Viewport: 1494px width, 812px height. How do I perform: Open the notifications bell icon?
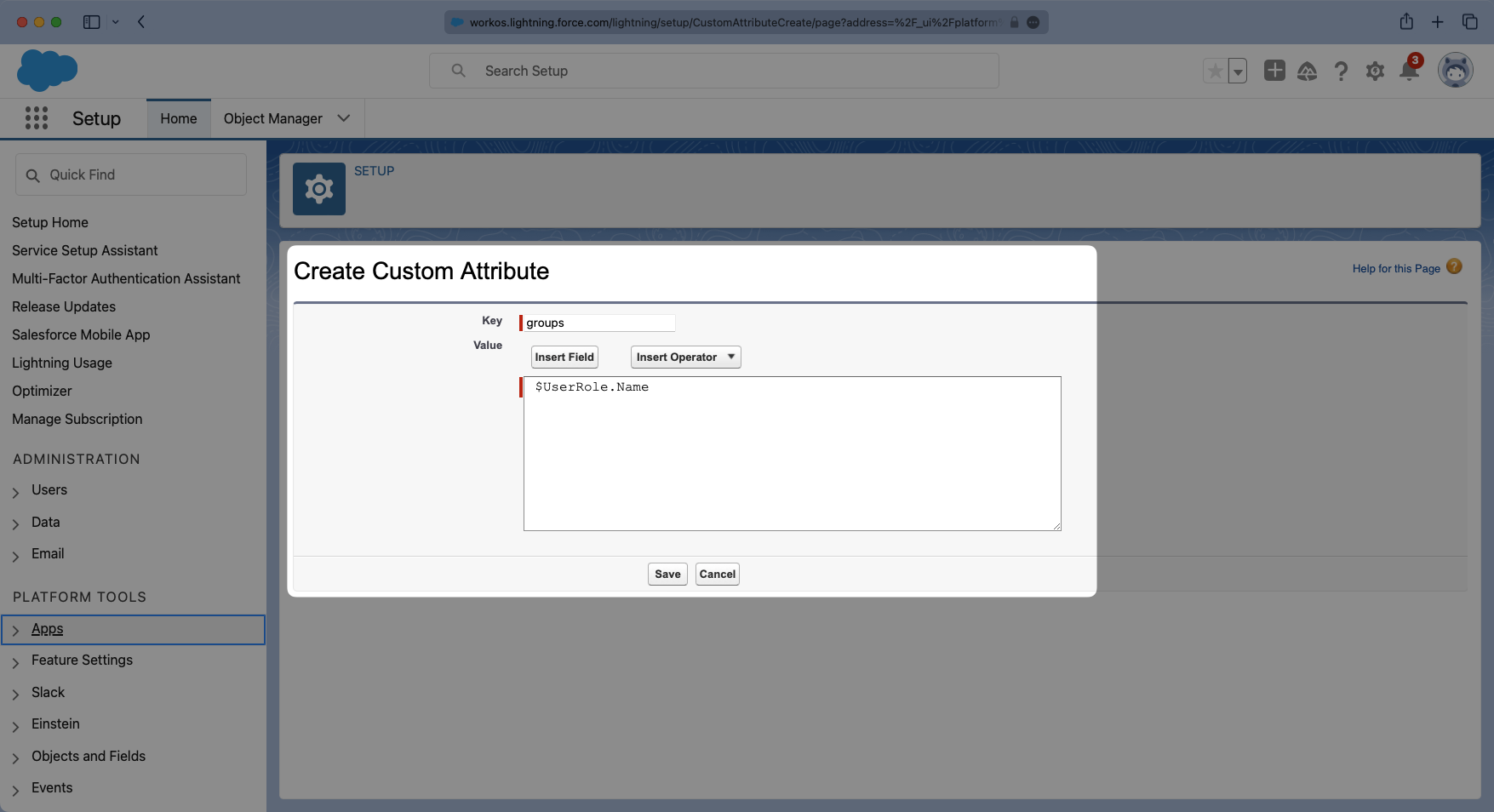(1409, 71)
